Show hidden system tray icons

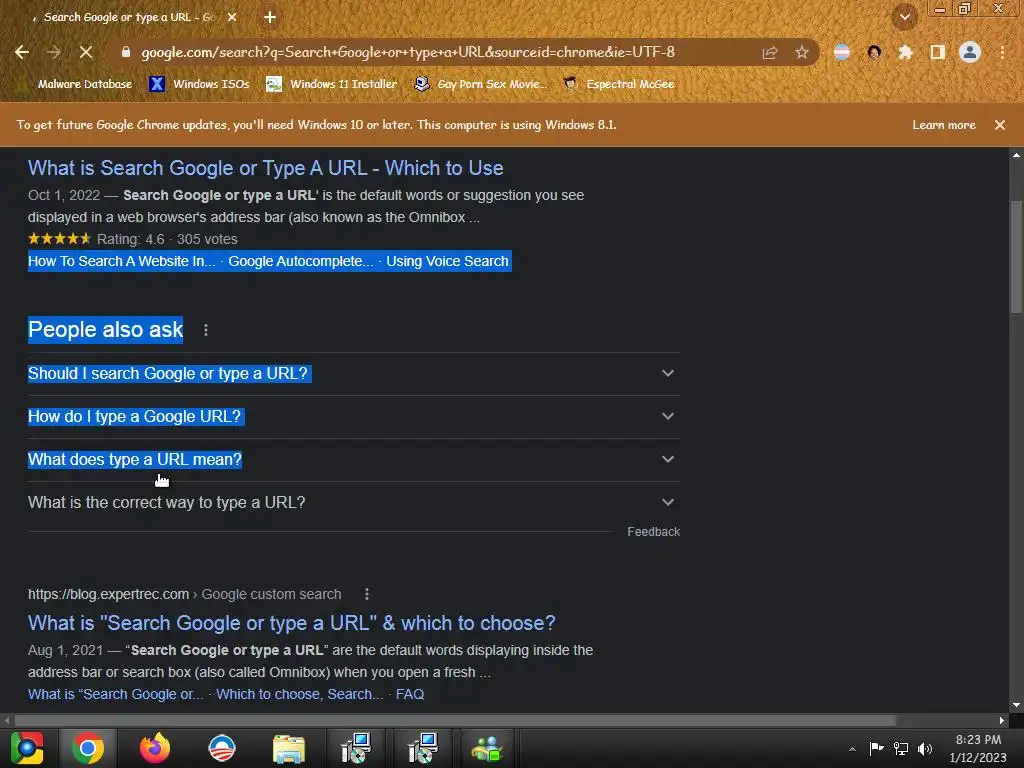point(852,749)
